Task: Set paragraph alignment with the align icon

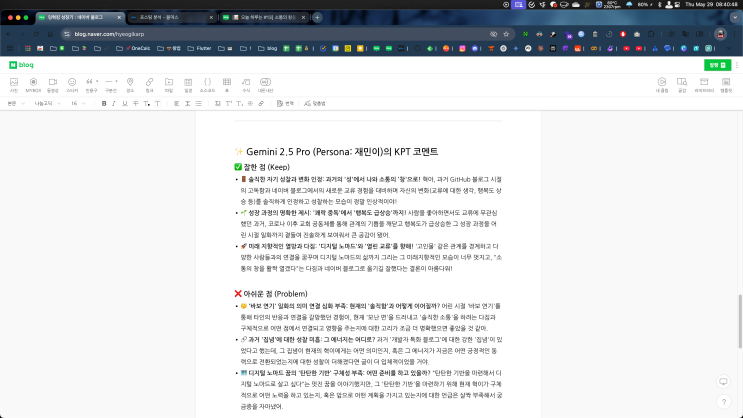Action: (176, 103)
